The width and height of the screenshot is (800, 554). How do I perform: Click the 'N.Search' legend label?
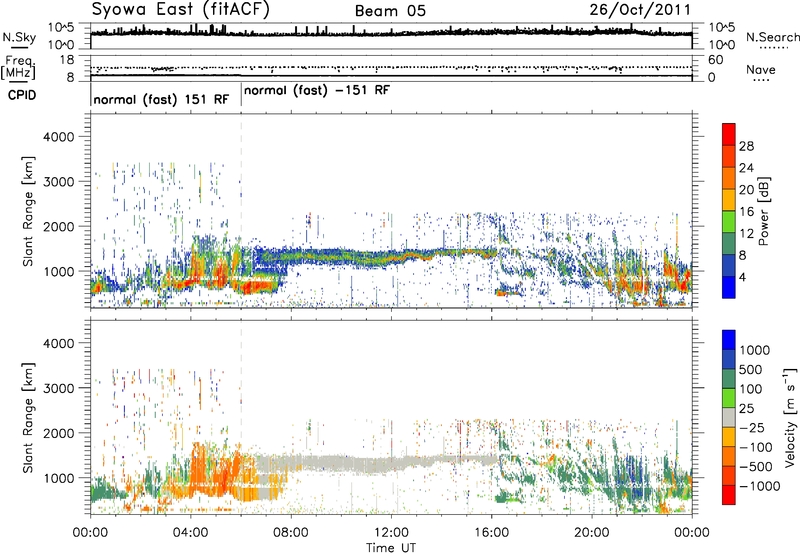(x=772, y=37)
